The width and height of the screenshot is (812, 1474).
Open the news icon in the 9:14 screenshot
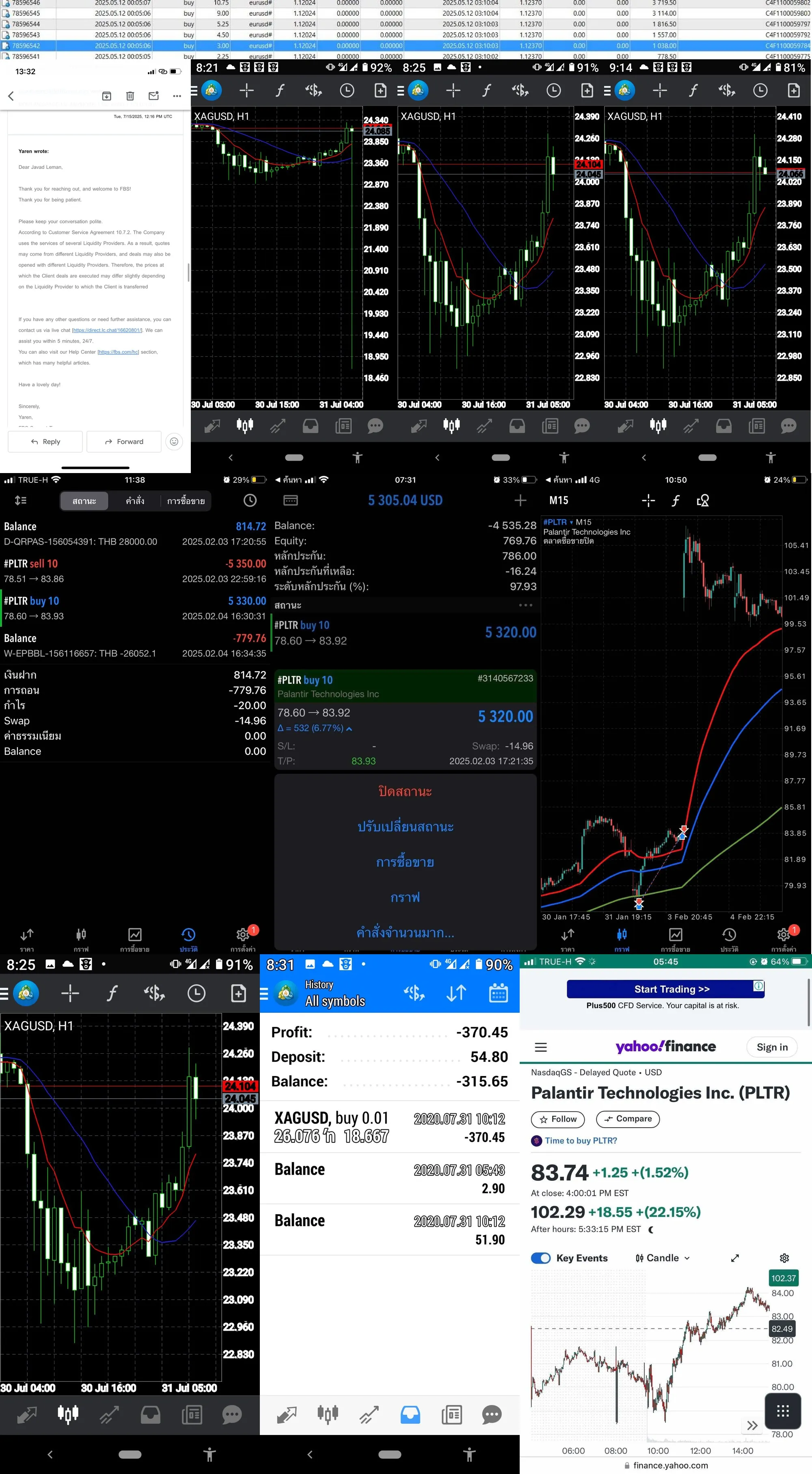[x=756, y=426]
